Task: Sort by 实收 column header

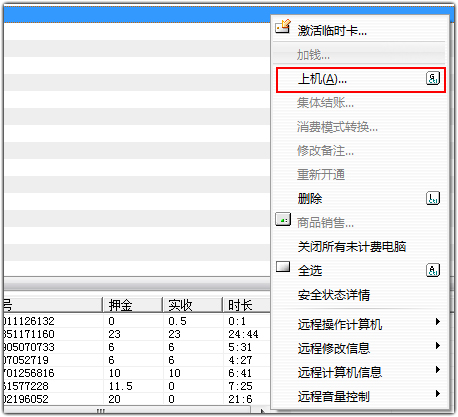Action: coord(192,305)
